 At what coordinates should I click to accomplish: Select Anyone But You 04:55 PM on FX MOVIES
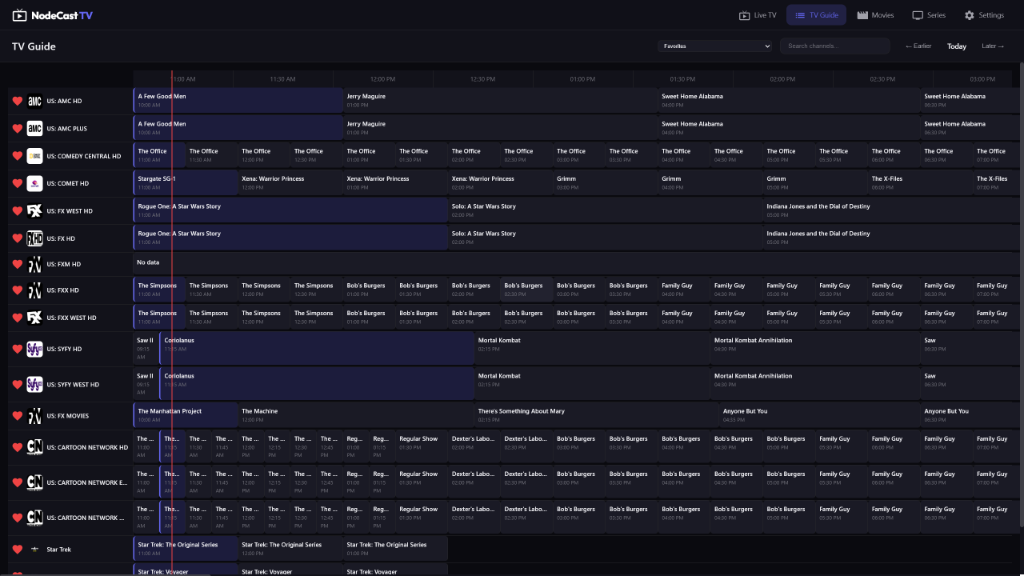click(x=819, y=415)
